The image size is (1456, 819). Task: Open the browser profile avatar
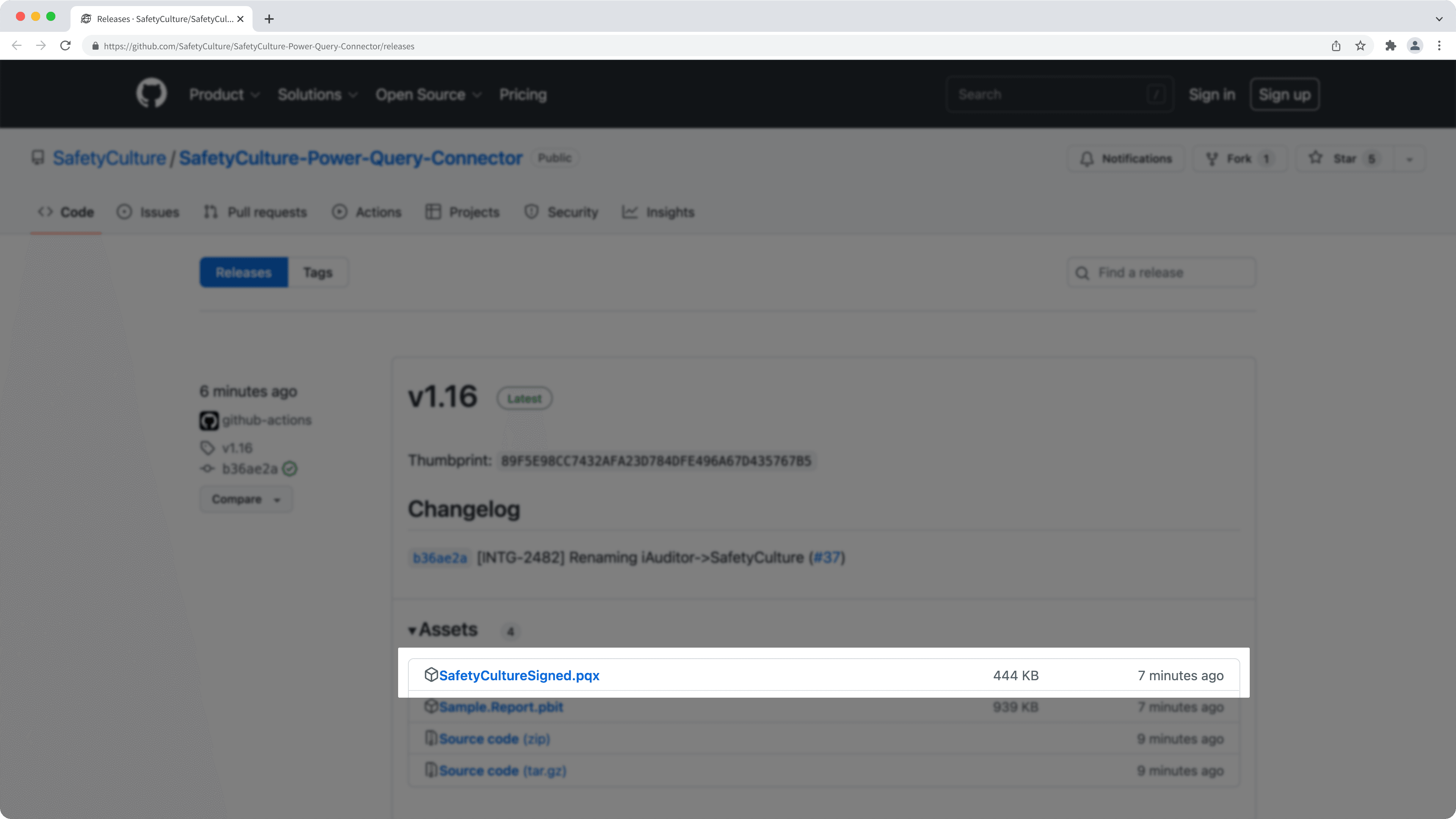pos(1415,46)
